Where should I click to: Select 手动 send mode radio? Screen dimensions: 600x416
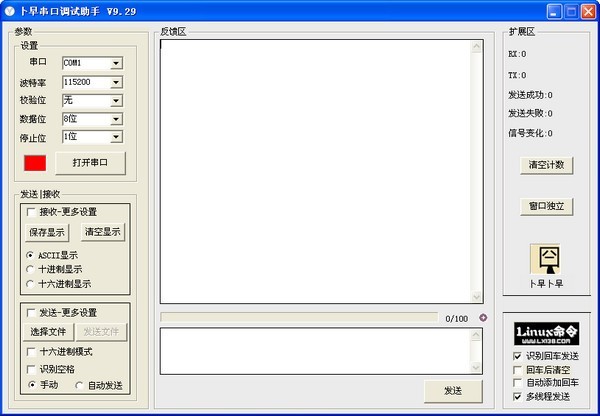pos(32,385)
